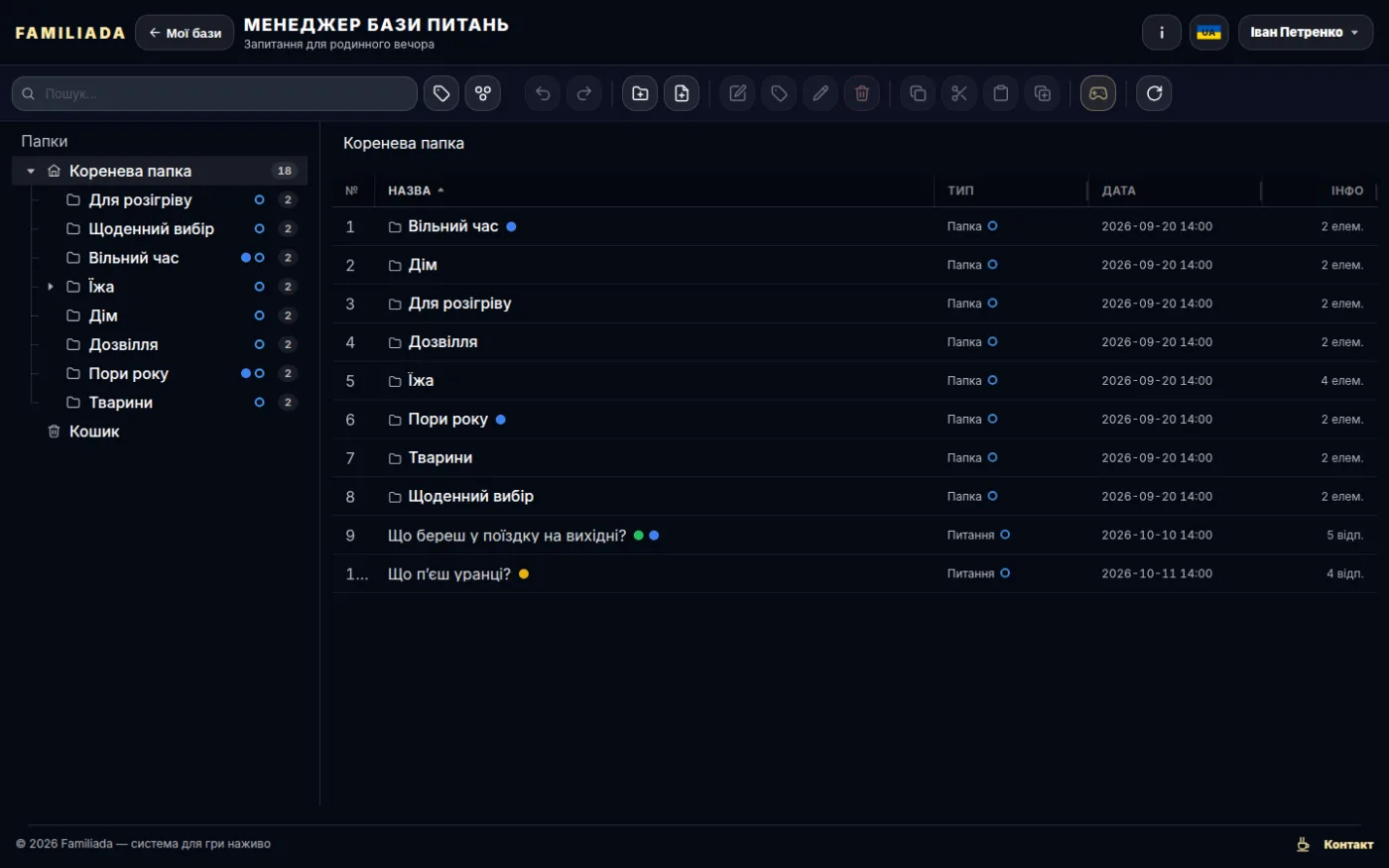Toggle the status circle in Тварини table row
Screen dimensions: 1389x868
[992, 457]
